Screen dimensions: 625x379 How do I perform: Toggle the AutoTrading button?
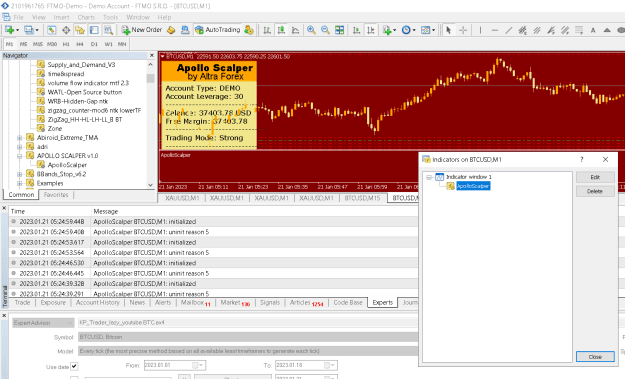[218, 30]
